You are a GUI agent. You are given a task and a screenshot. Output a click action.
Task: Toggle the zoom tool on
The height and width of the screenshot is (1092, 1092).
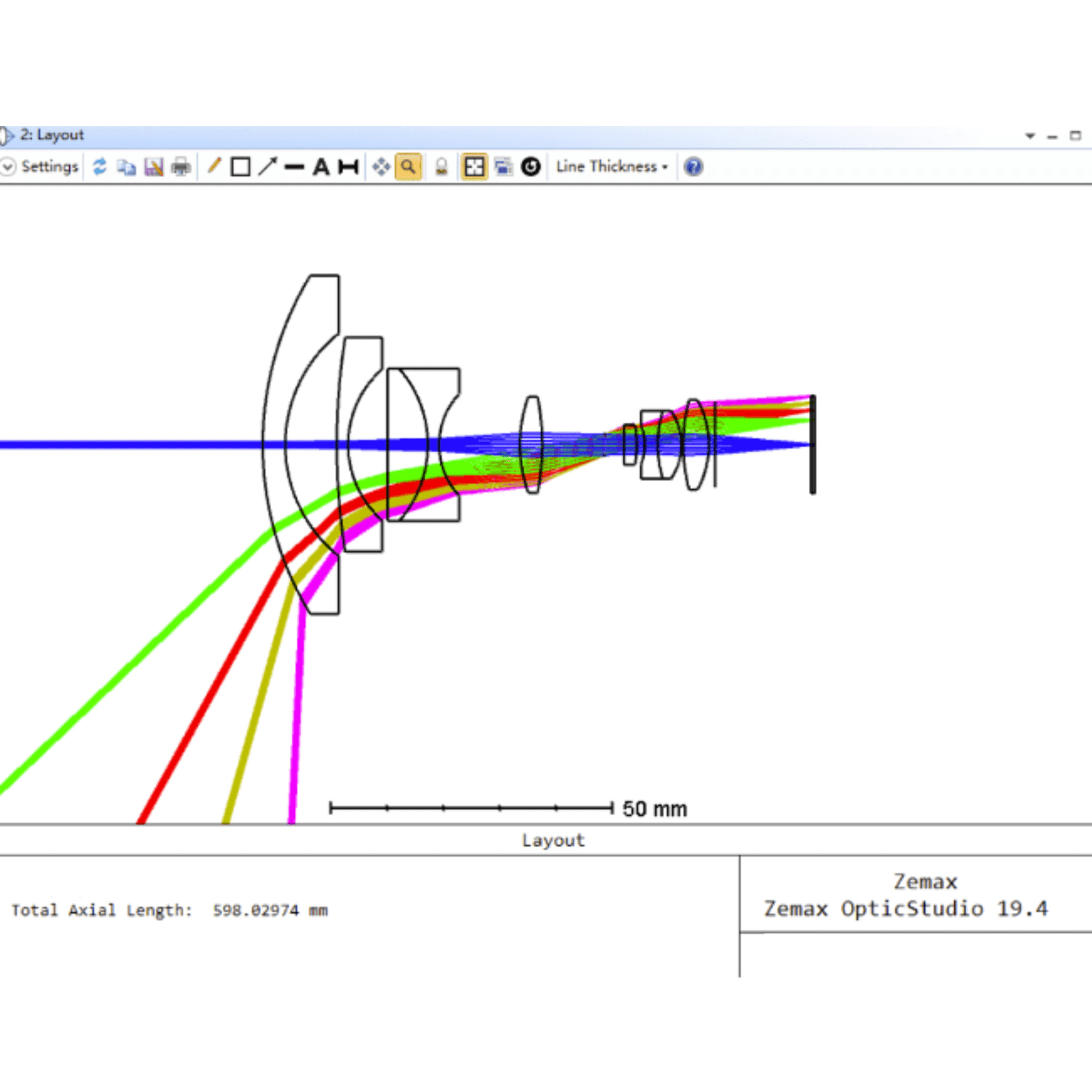click(408, 167)
